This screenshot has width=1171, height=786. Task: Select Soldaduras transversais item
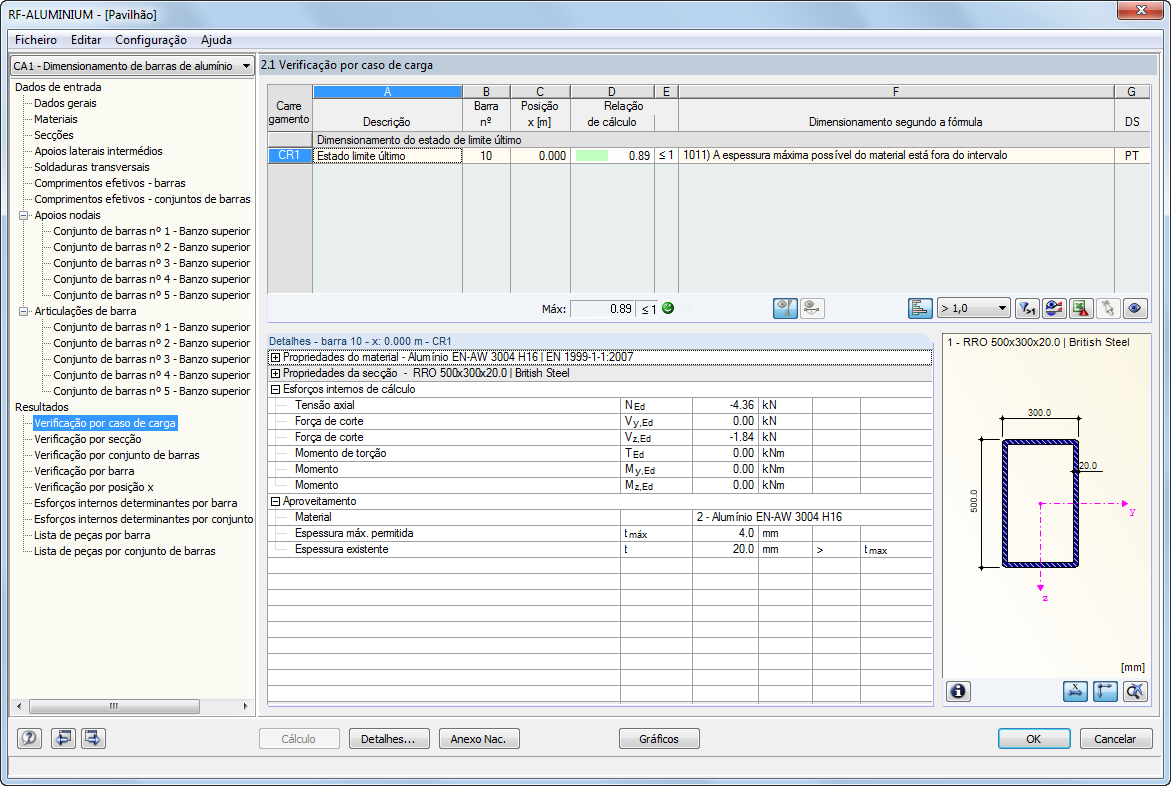[x=92, y=167]
